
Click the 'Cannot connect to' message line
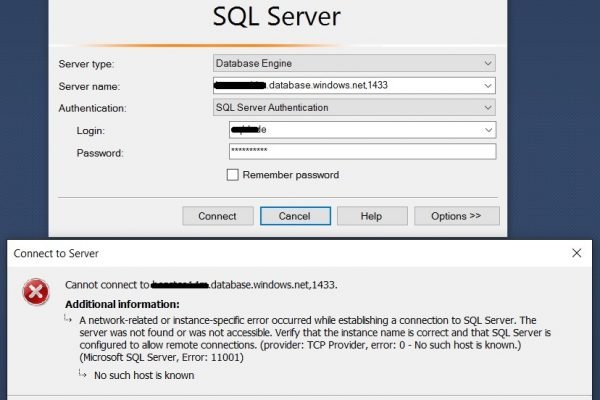click(201, 285)
